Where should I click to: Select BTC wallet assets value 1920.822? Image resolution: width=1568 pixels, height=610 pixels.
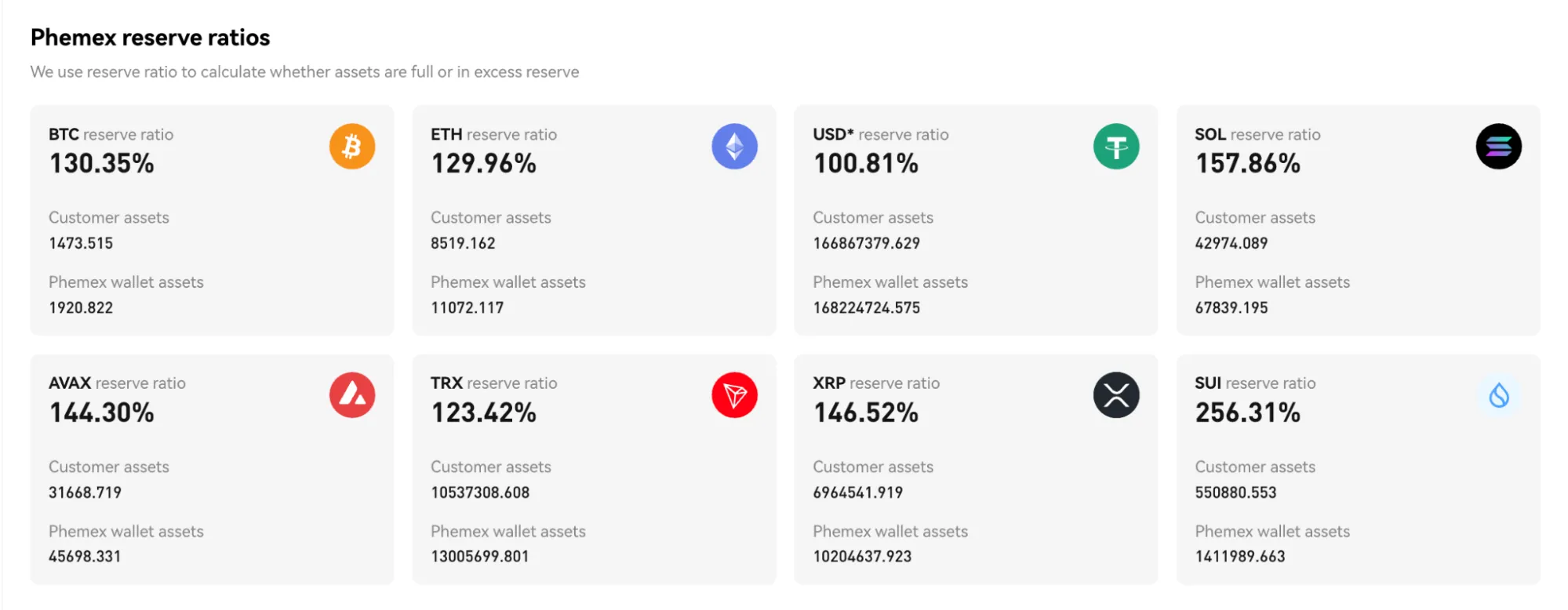81,307
